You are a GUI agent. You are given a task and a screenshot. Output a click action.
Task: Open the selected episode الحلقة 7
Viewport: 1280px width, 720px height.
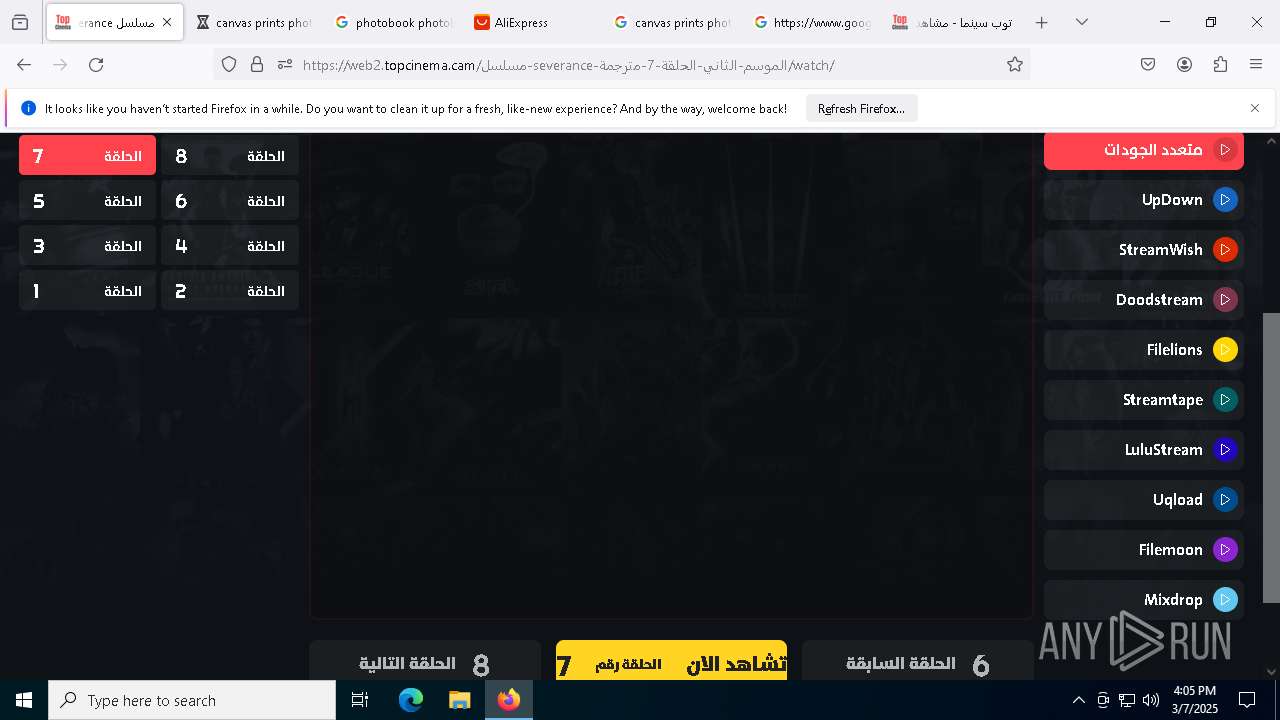[x=87, y=156]
